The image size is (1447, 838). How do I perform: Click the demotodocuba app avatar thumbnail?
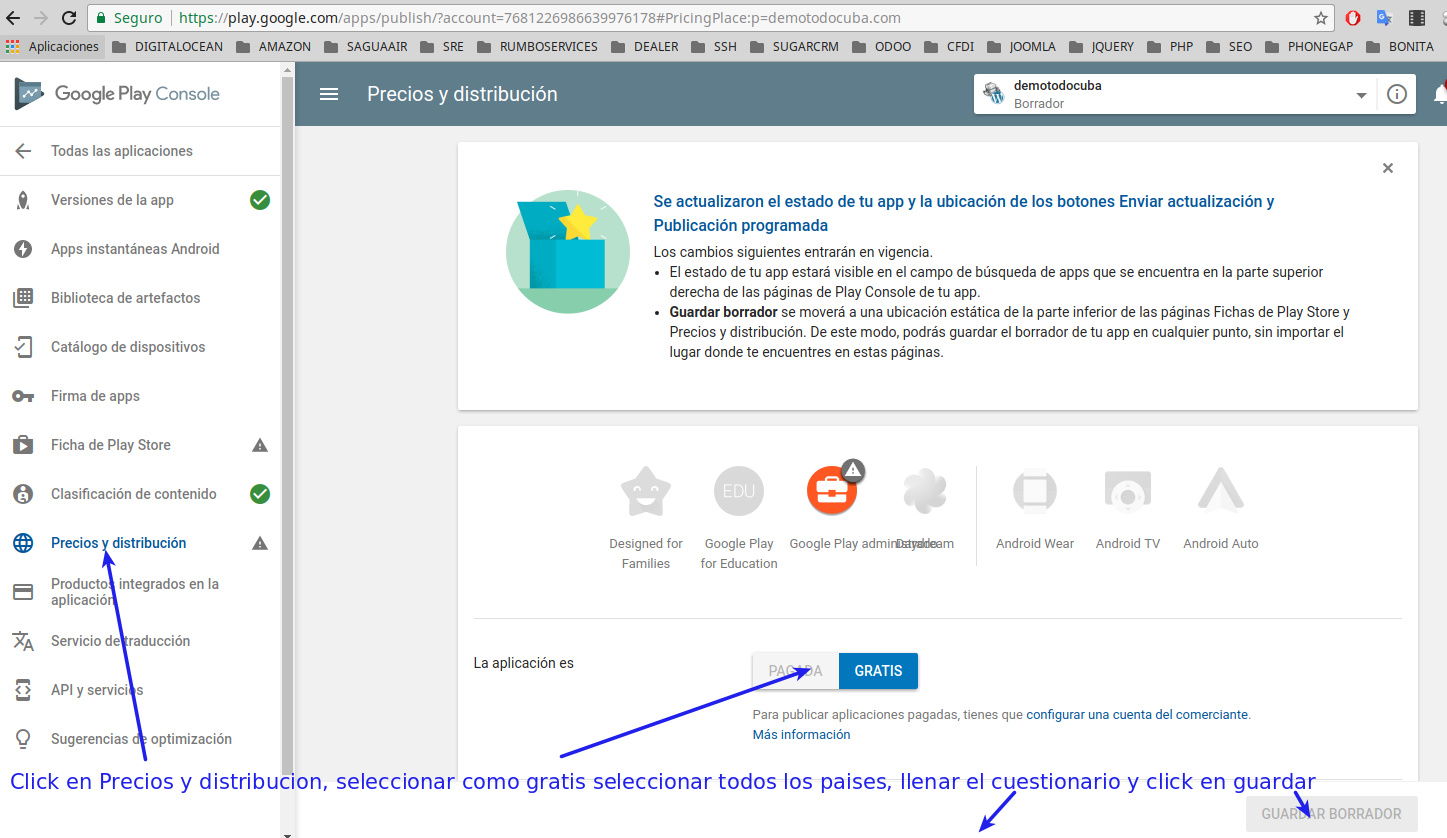tap(993, 94)
